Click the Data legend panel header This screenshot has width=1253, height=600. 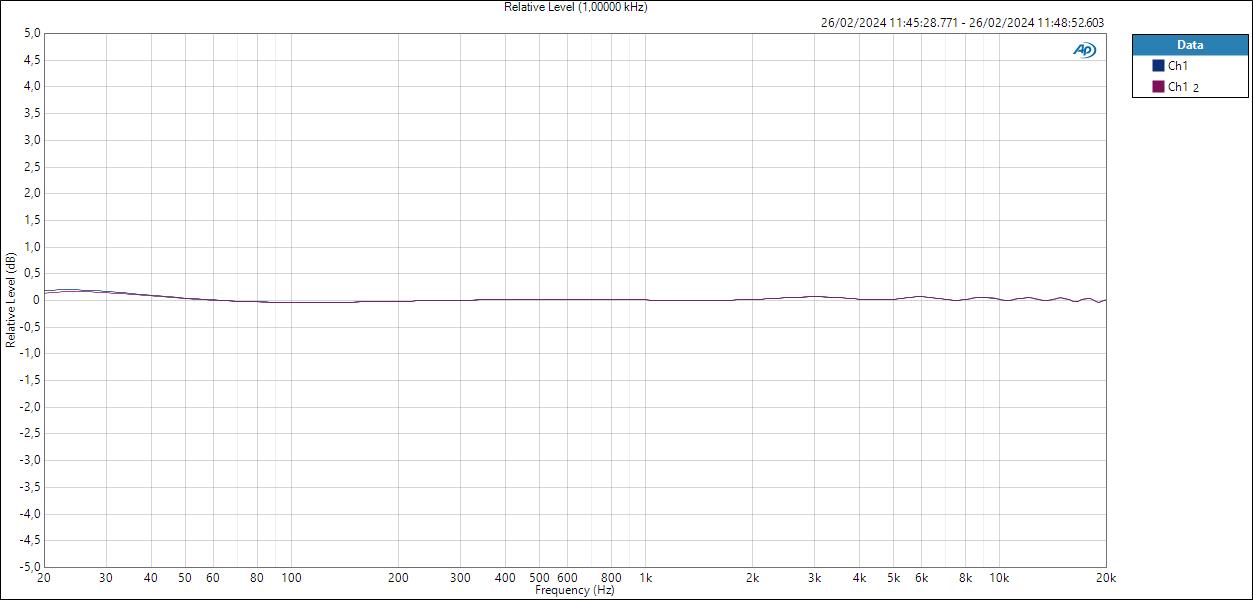coord(1190,45)
